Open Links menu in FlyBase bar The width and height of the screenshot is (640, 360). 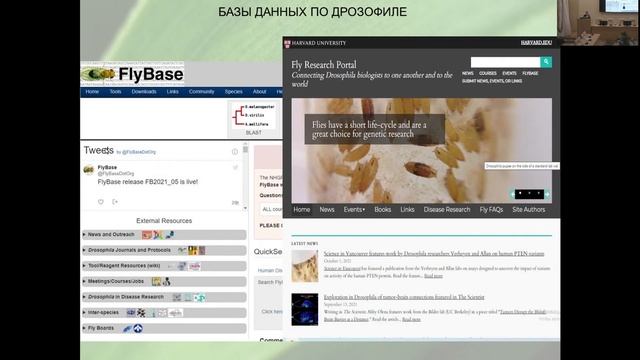tap(172, 92)
